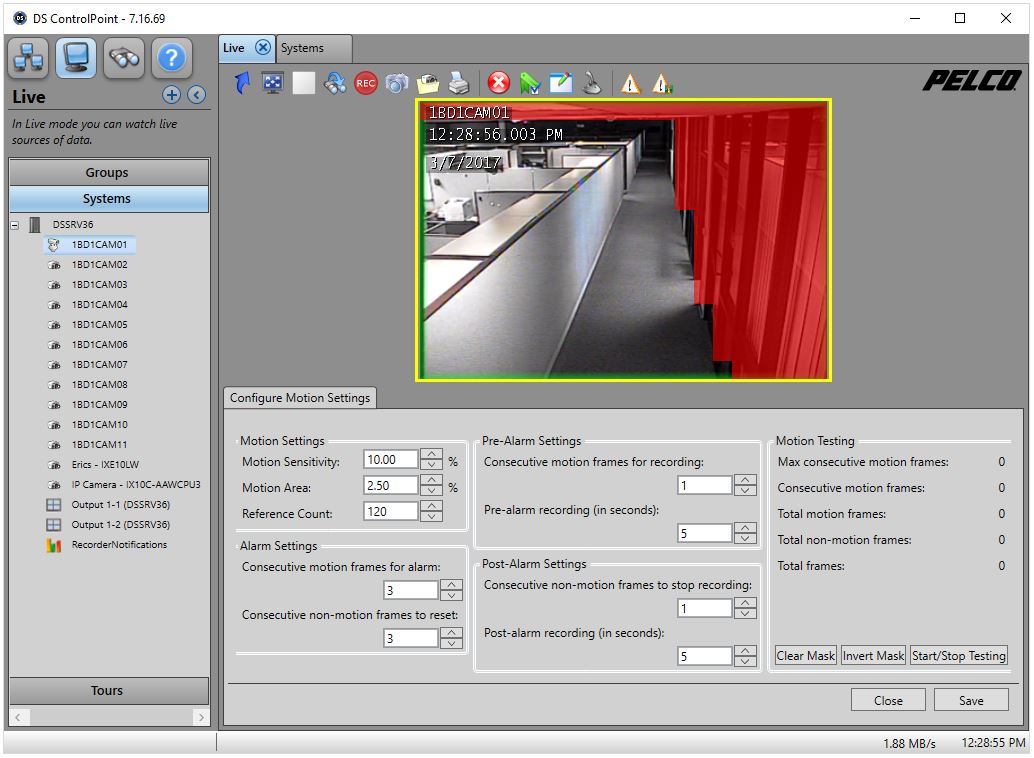The image size is (1034, 758).
Task: Select the green bookmark icon in the toolbar
Action: pos(530,83)
